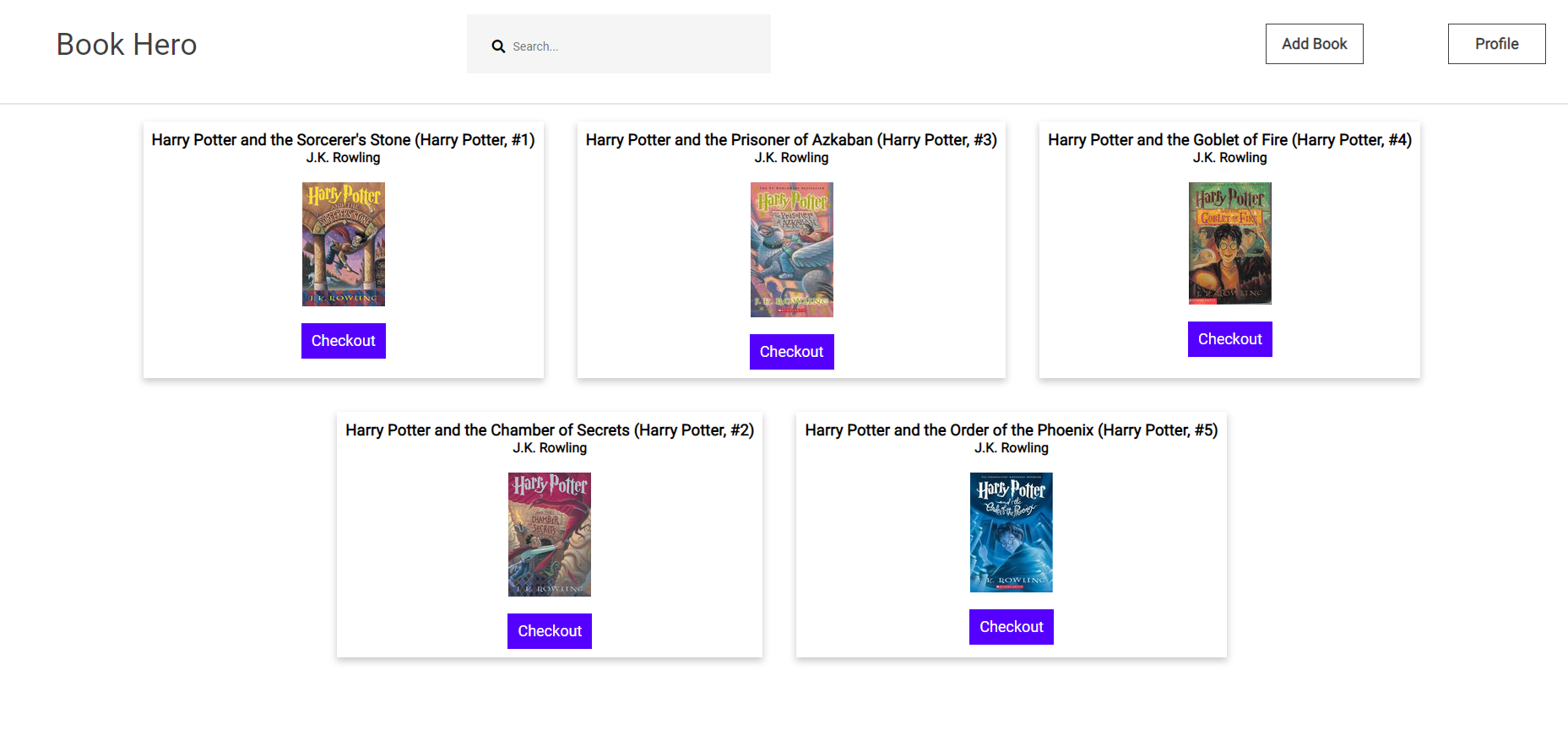Click J.K. Rowling under Goblet of Fire title

pyautogui.click(x=1229, y=158)
